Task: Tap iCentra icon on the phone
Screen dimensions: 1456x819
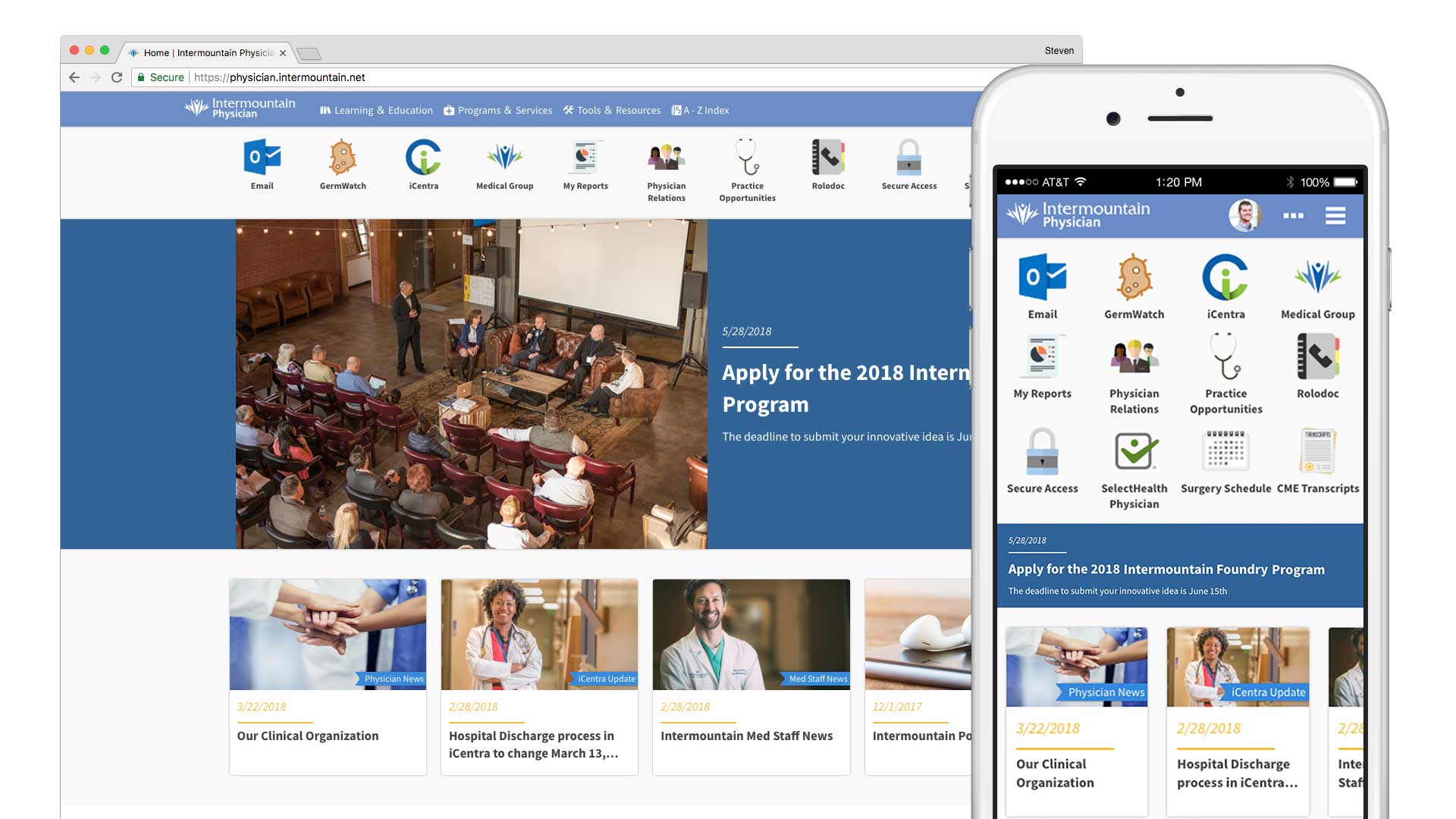Action: (x=1225, y=278)
